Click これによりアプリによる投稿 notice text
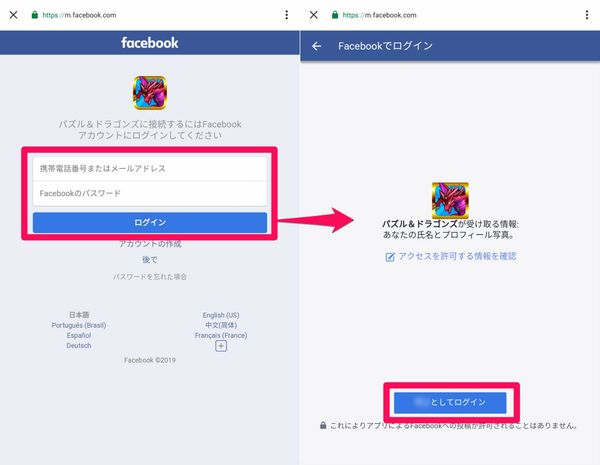This screenshot has width=600, height=465. (453, 426)
